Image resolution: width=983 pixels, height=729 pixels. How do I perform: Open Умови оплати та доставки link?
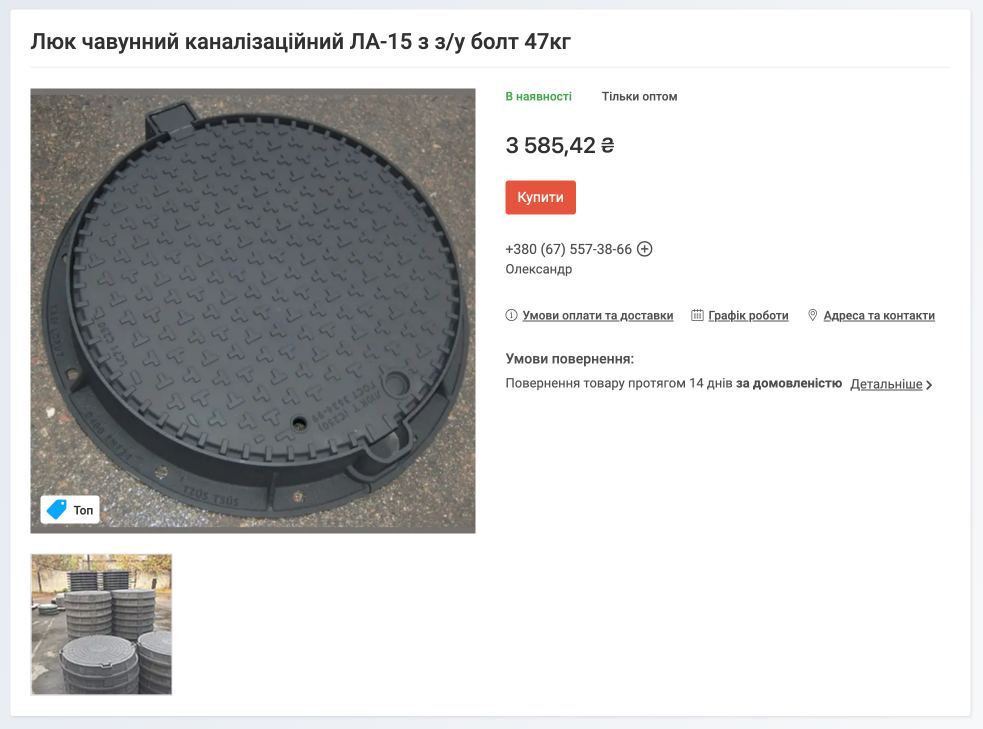pyautogui.click(x=598, y=315)
